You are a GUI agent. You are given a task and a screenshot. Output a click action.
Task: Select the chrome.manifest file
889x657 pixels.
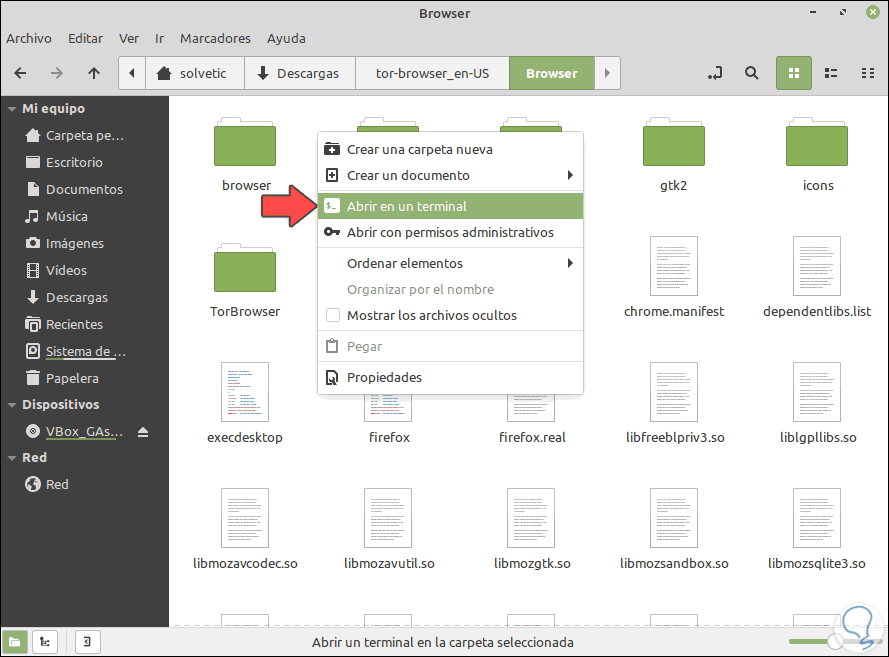pyautogui.click(x=674, y=266)
